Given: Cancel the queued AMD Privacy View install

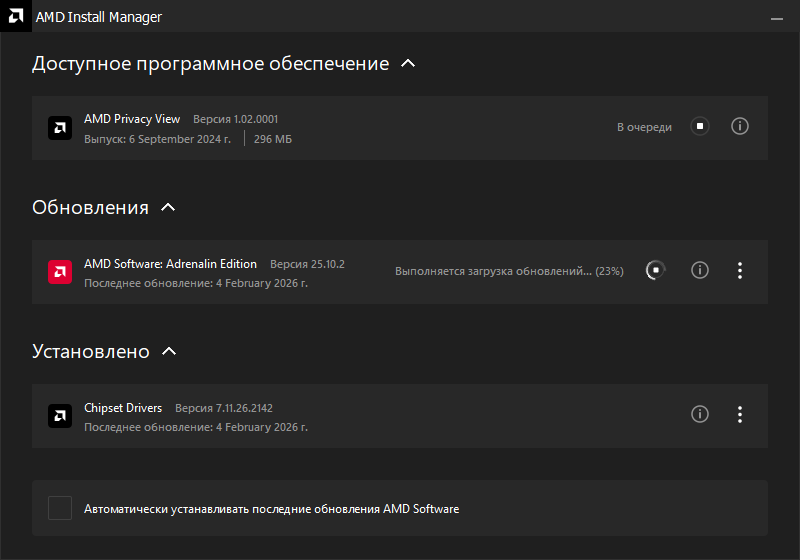Looking at the screenshot, I should point(700,126).
